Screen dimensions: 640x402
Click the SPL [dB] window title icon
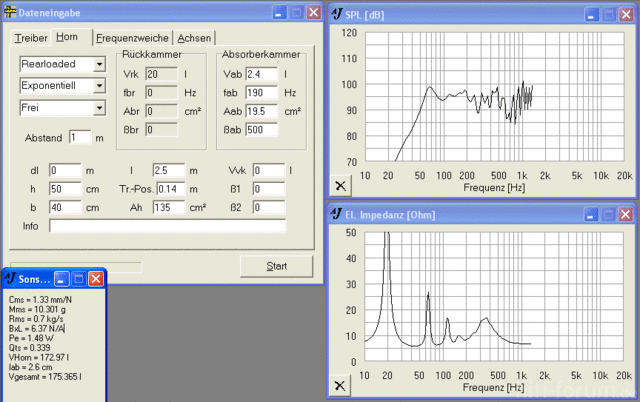point(337,14)
